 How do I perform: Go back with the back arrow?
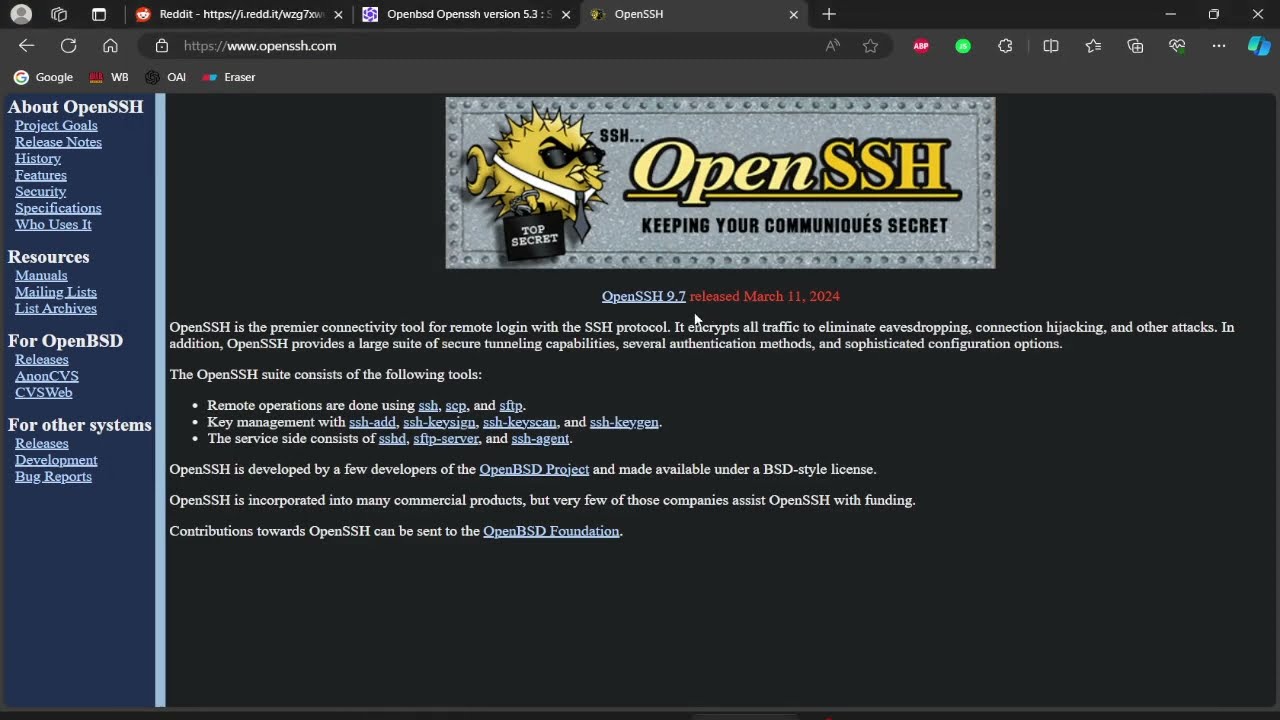26,46
